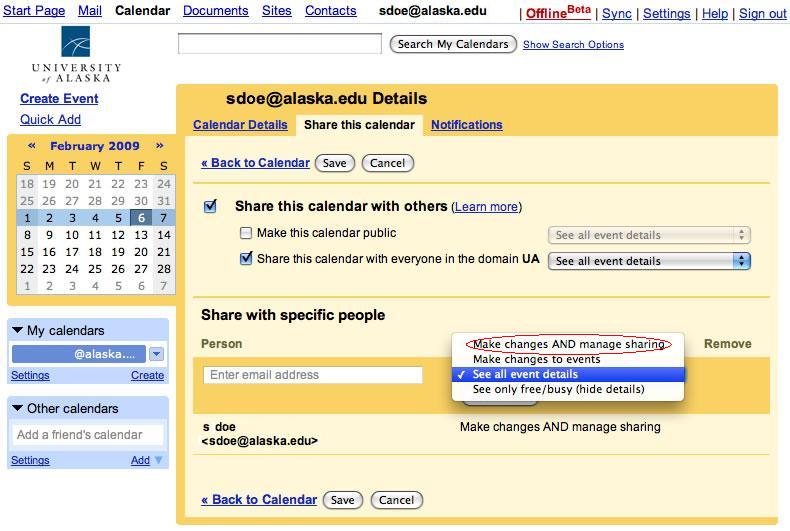Select February 17 in mini calendar
Viewport: 790px width, 531px height.
pyautogui.click(x=72, y=252)
